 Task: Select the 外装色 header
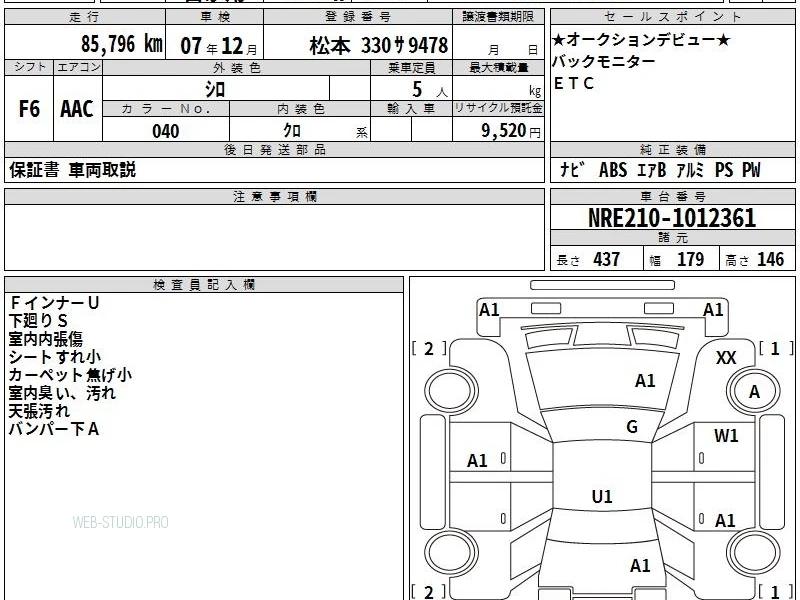coord(236,68)
